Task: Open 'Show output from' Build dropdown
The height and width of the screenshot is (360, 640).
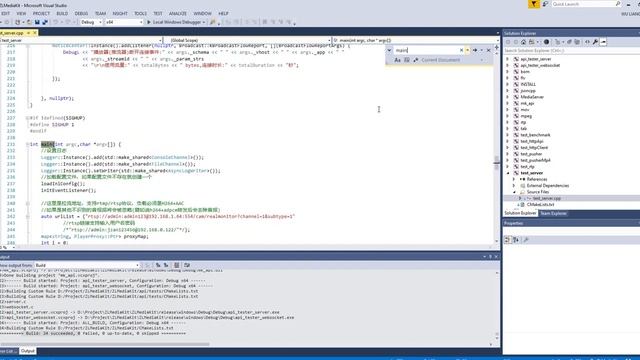Action: pos(87,265)
